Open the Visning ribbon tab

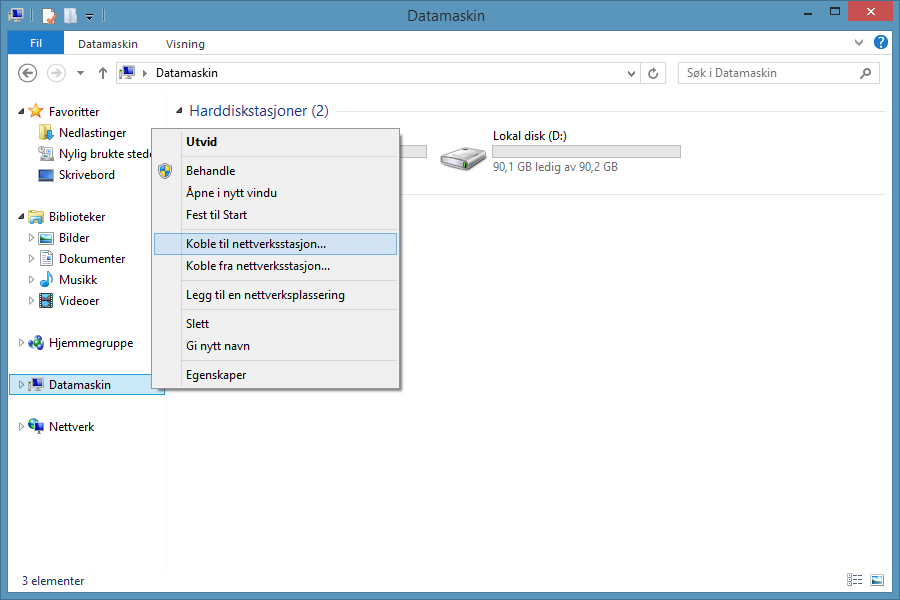[x=185, y=44]
